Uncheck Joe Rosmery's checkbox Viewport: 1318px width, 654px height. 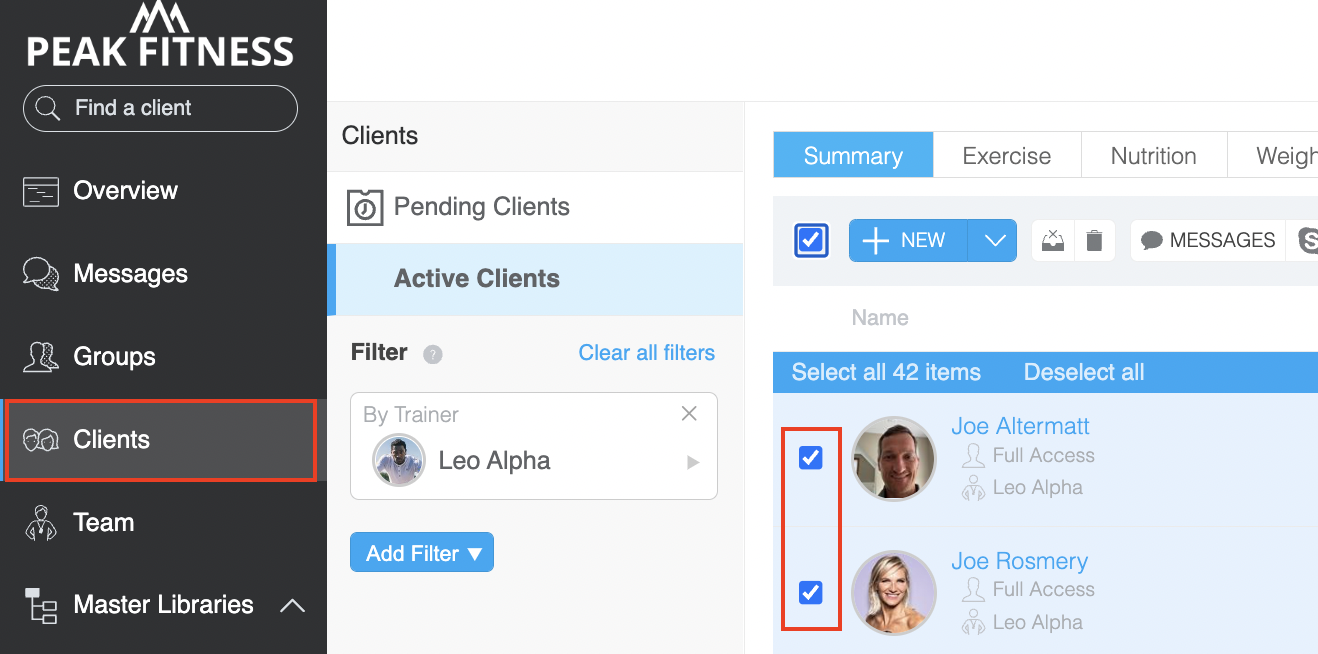pos(811,592)
